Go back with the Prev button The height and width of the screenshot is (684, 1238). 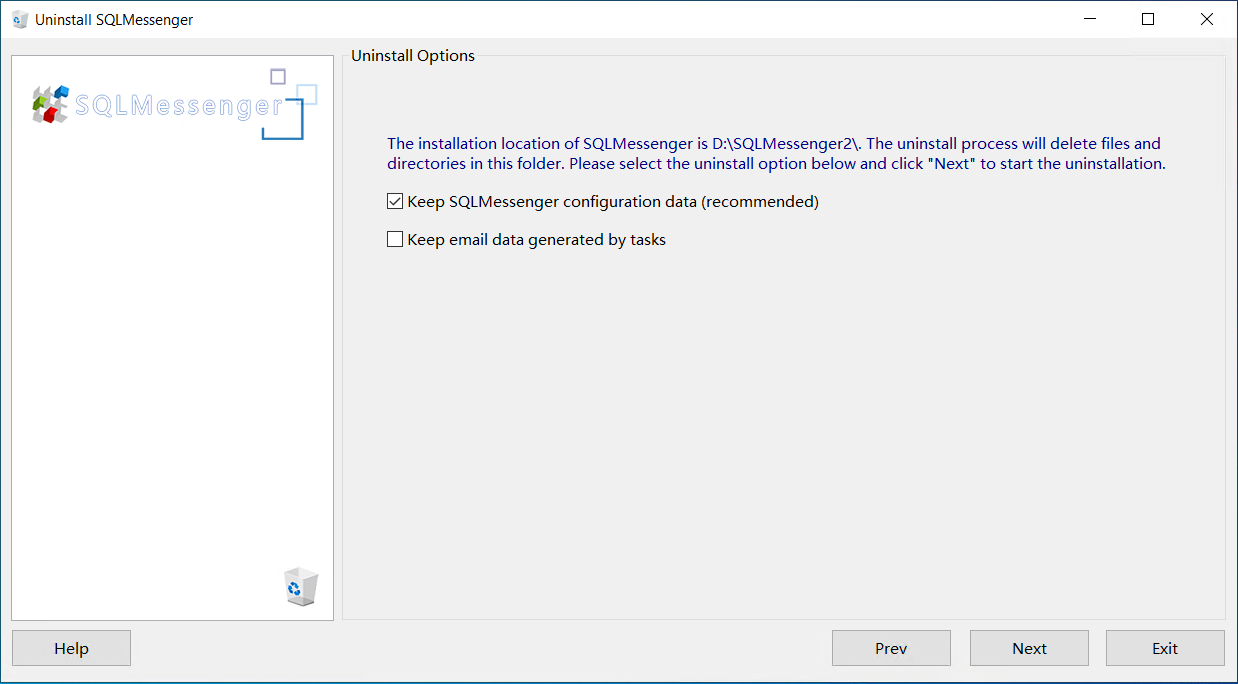click(891, 648)
